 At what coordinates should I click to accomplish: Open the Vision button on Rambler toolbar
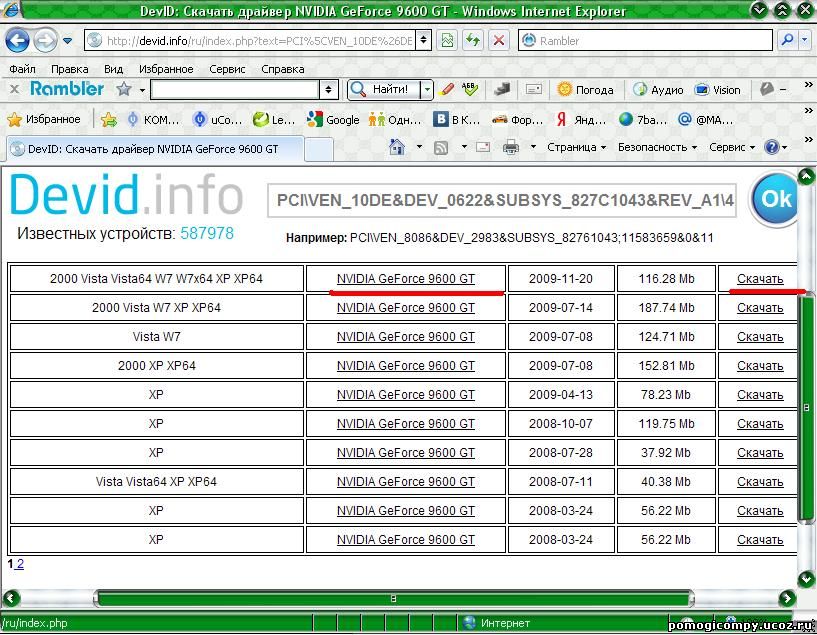coord(717,90)
